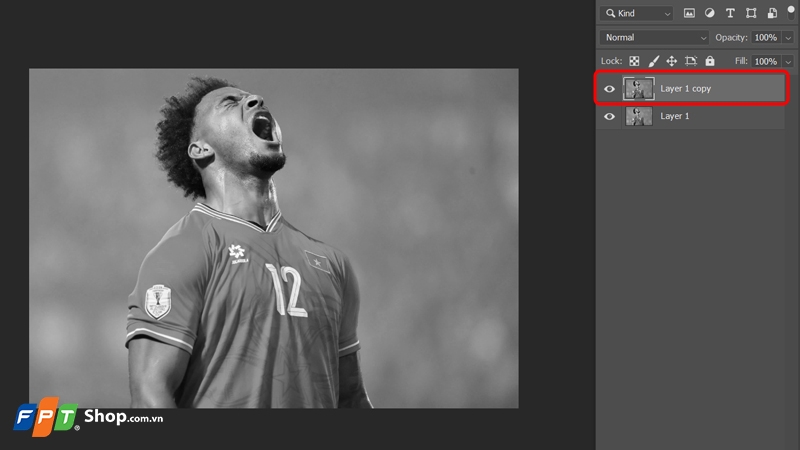Filter layers by adjustment layer icon
800x450 pixels.
tap(710, 13)
